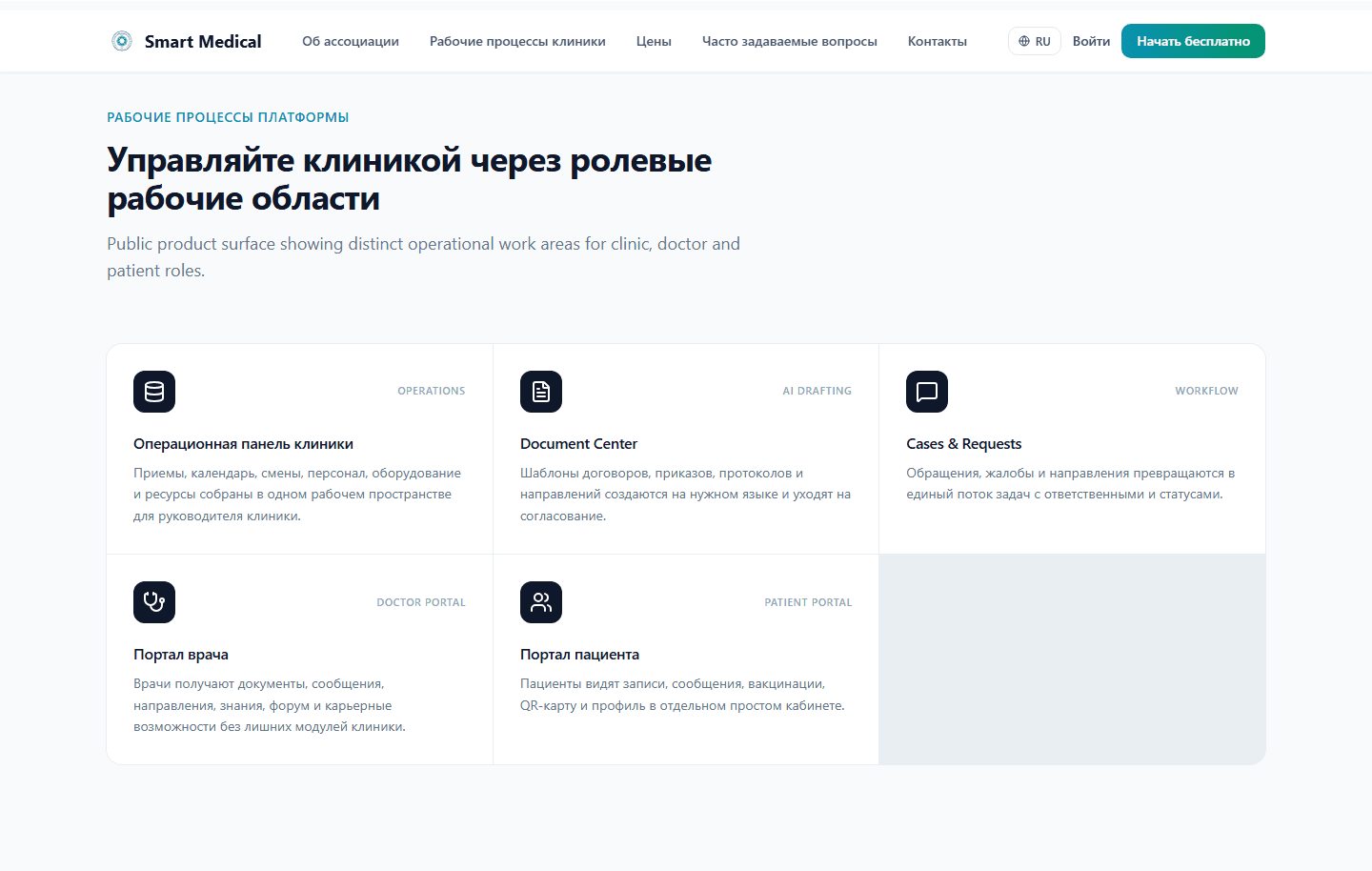The width and height of the screenshot is (1372, 871).
Task: Click the OPERATIONS tag label
Action: click(x=432, y=391)
